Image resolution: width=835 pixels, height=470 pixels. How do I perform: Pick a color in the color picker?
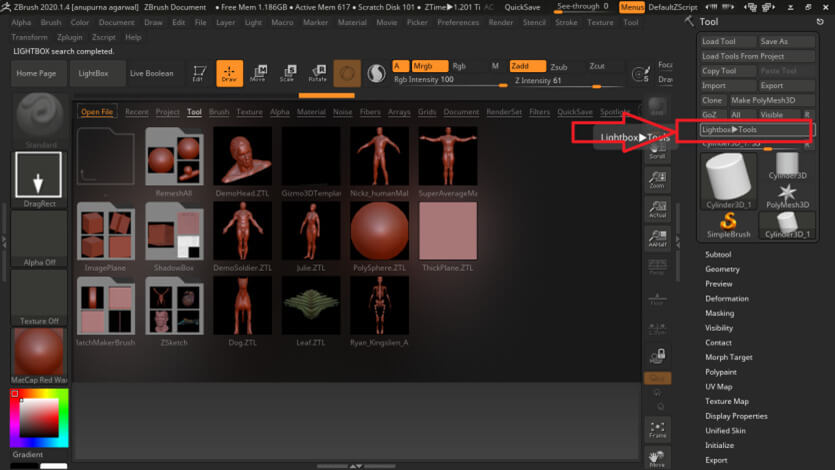[39, 418]
